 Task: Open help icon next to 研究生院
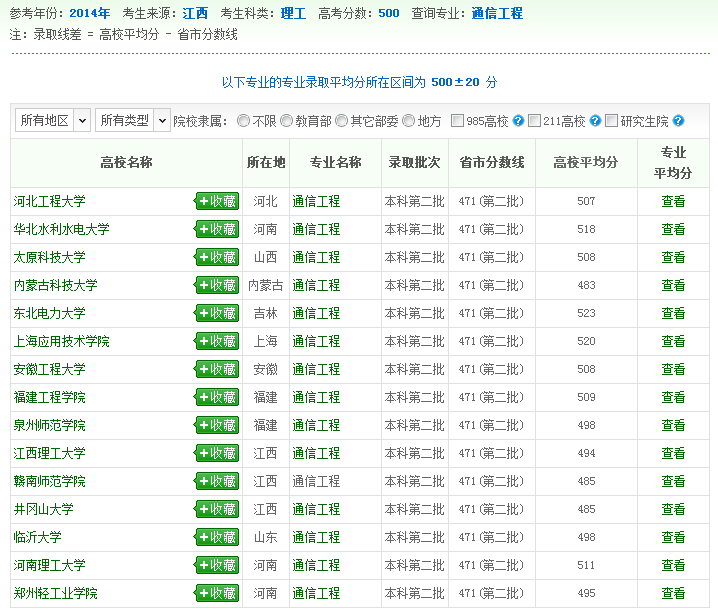point(678,121)
